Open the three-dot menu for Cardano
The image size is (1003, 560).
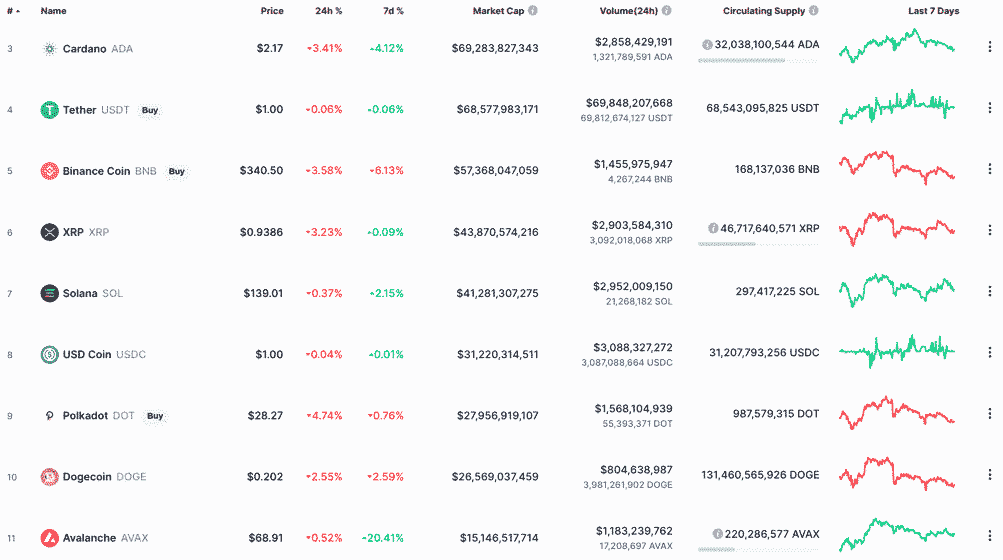coord(990,47)
